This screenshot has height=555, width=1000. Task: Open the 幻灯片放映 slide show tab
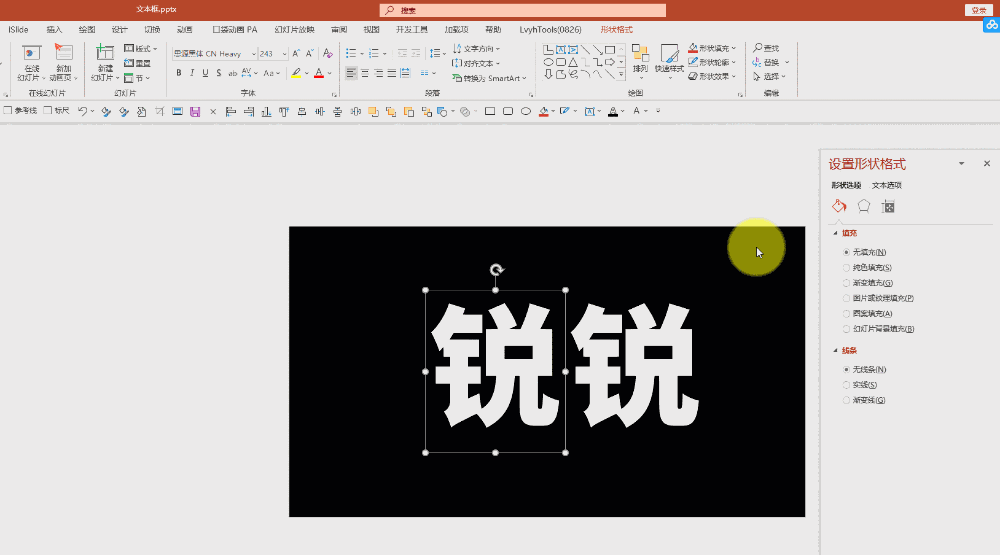click(x=294, y=29)
